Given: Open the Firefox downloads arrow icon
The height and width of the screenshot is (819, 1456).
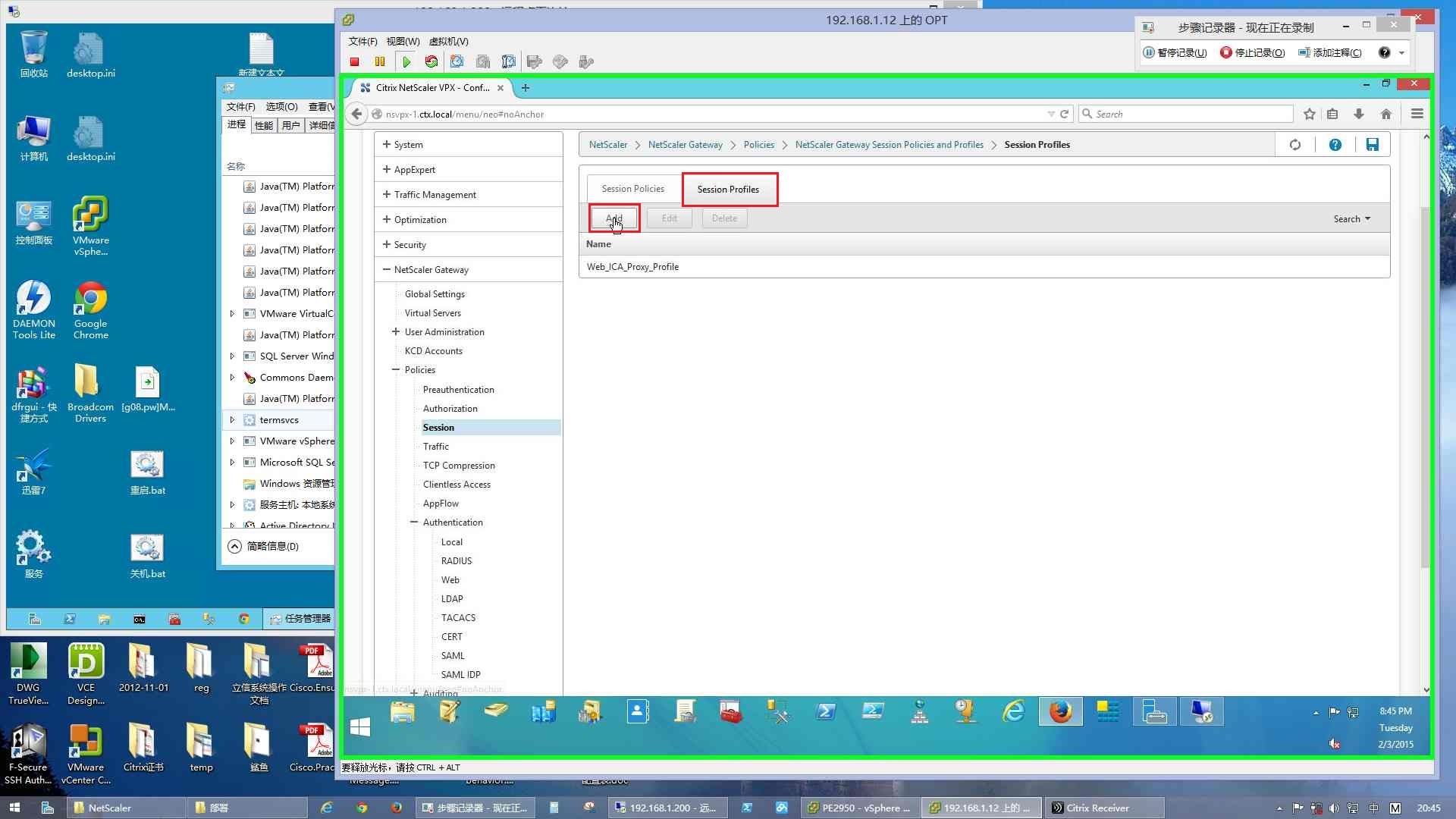Looking at the screenshot, I should point(1358,114).
